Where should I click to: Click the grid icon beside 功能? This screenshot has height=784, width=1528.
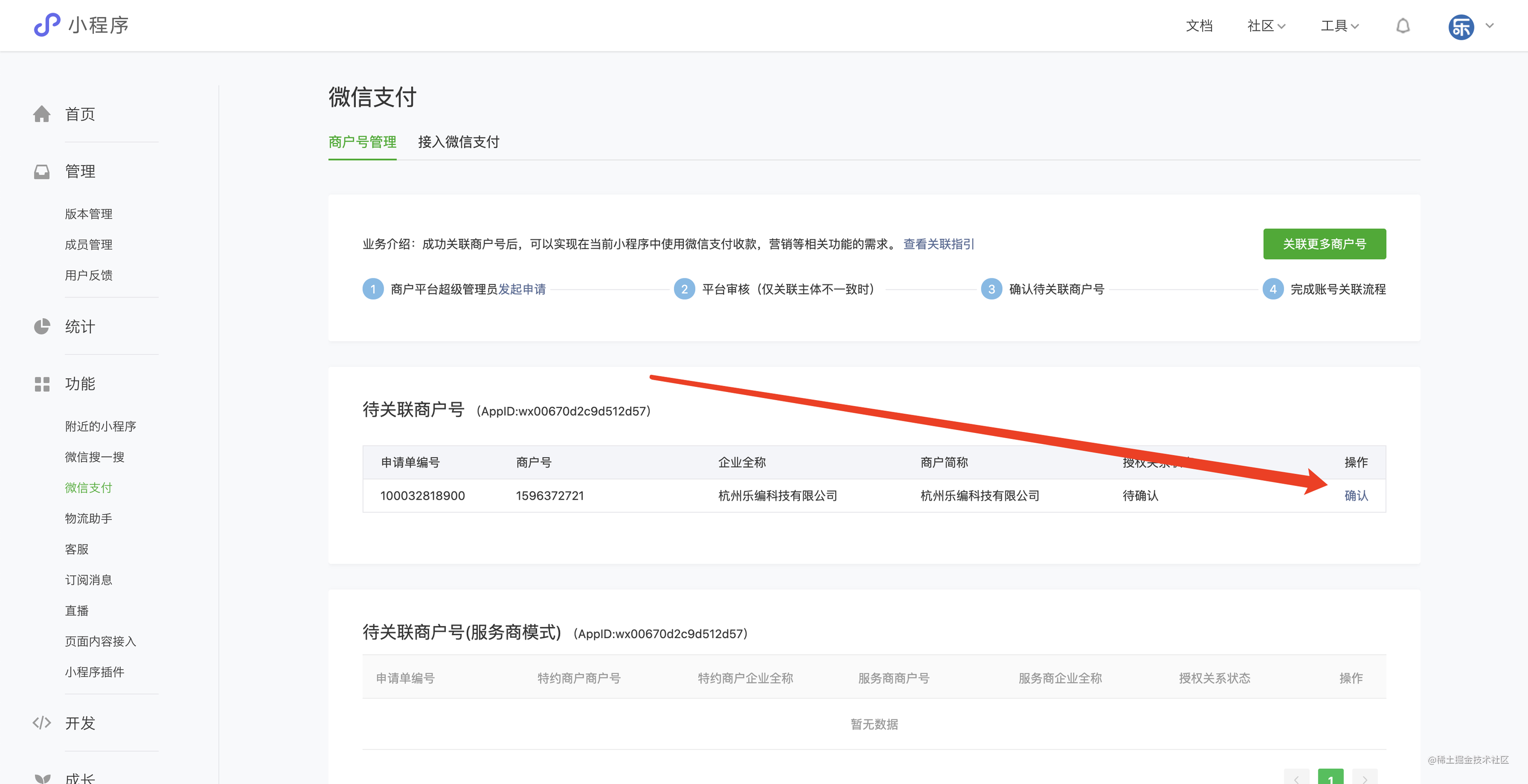point(41,384)
